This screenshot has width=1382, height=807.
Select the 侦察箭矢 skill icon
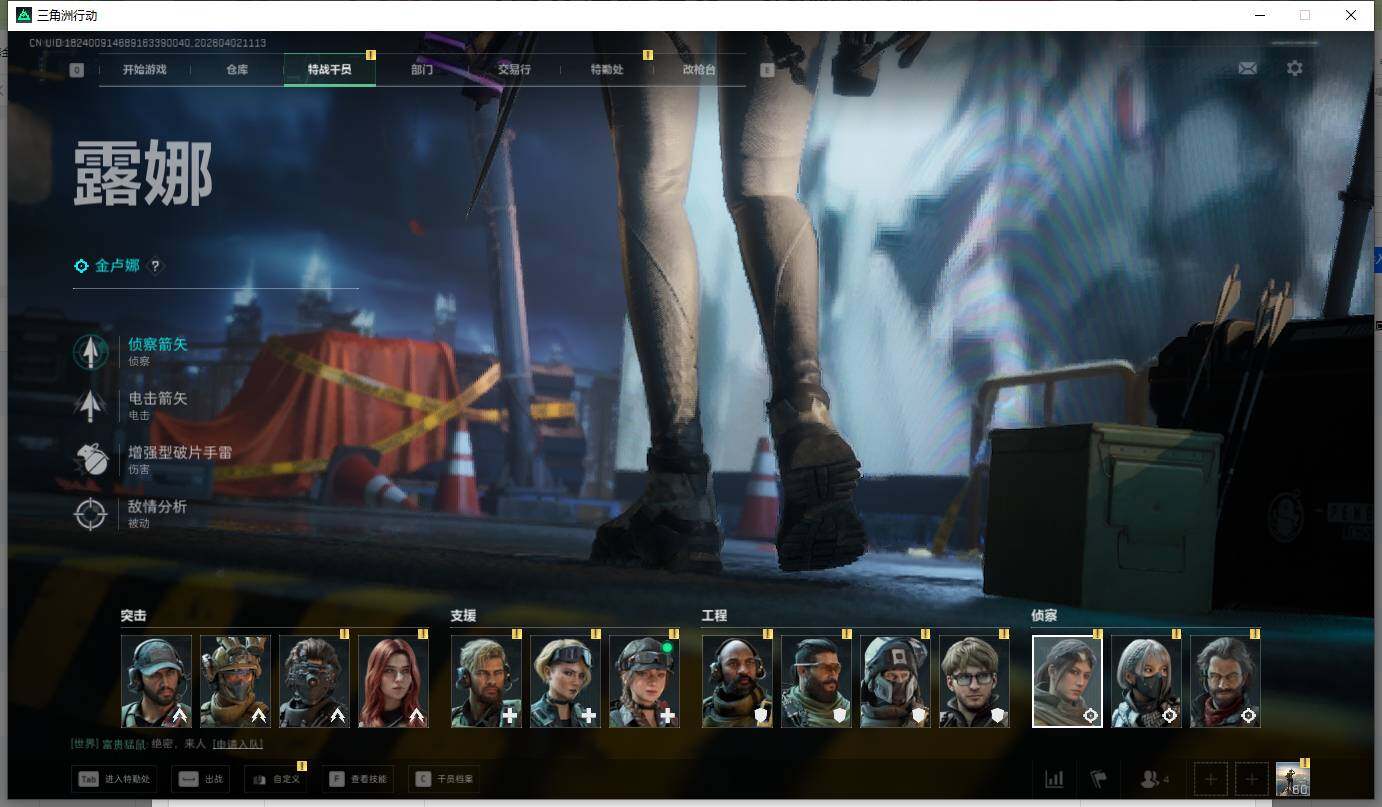pyautogui.click(x=91, y=352)
